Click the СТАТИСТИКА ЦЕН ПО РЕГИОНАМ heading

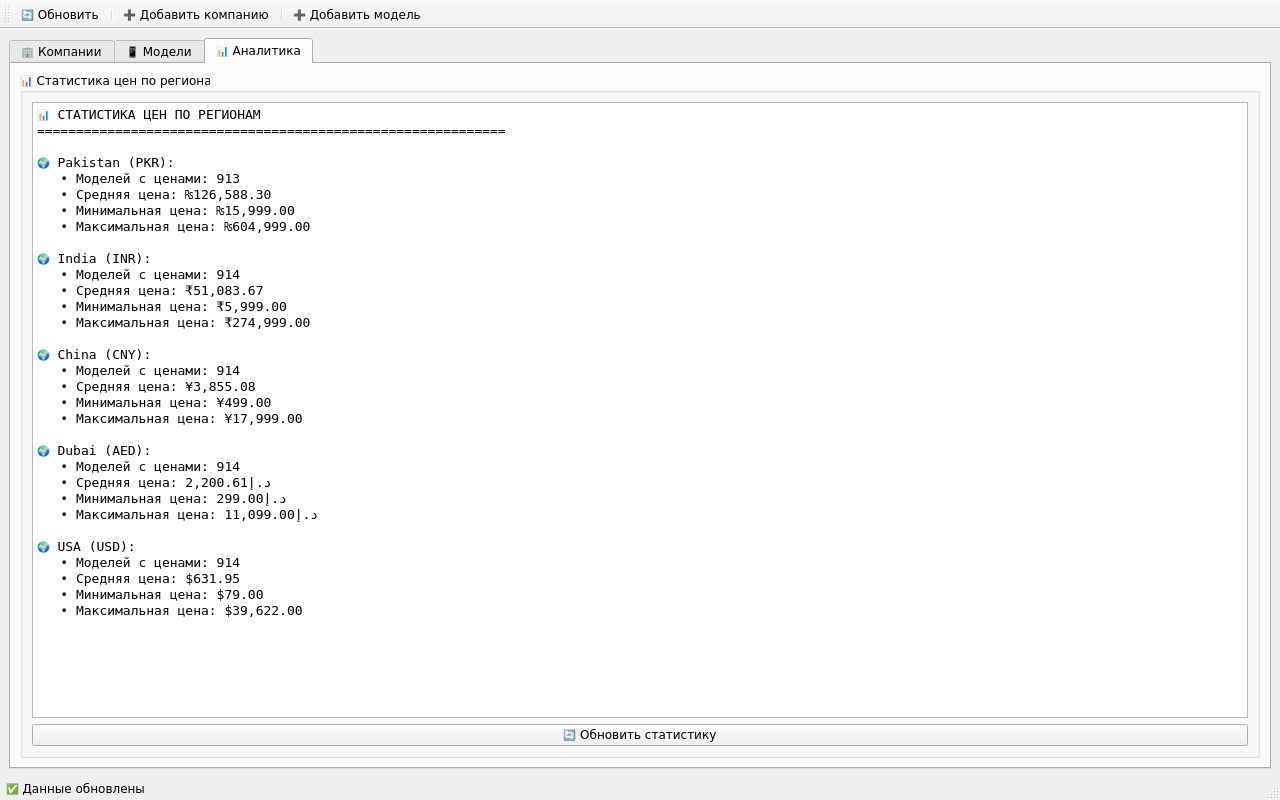click(x=159, y=115)
